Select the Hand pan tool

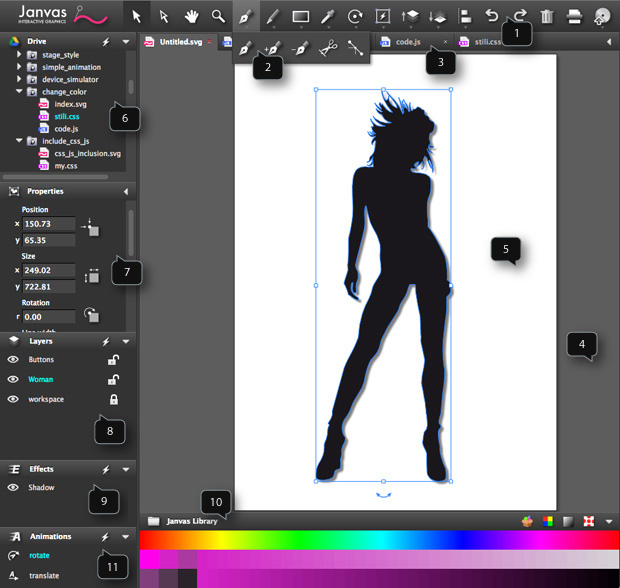click(x=190, y=16)
